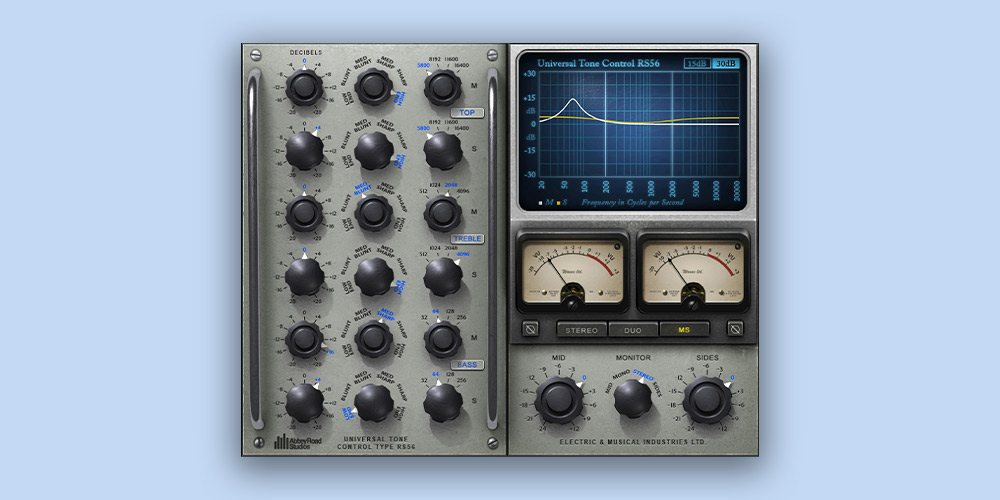The width and height of the screenshot is (1000, 500).
Task: Set graph range to 30dB
Action: pyautogui.click(x=725, y=63)
